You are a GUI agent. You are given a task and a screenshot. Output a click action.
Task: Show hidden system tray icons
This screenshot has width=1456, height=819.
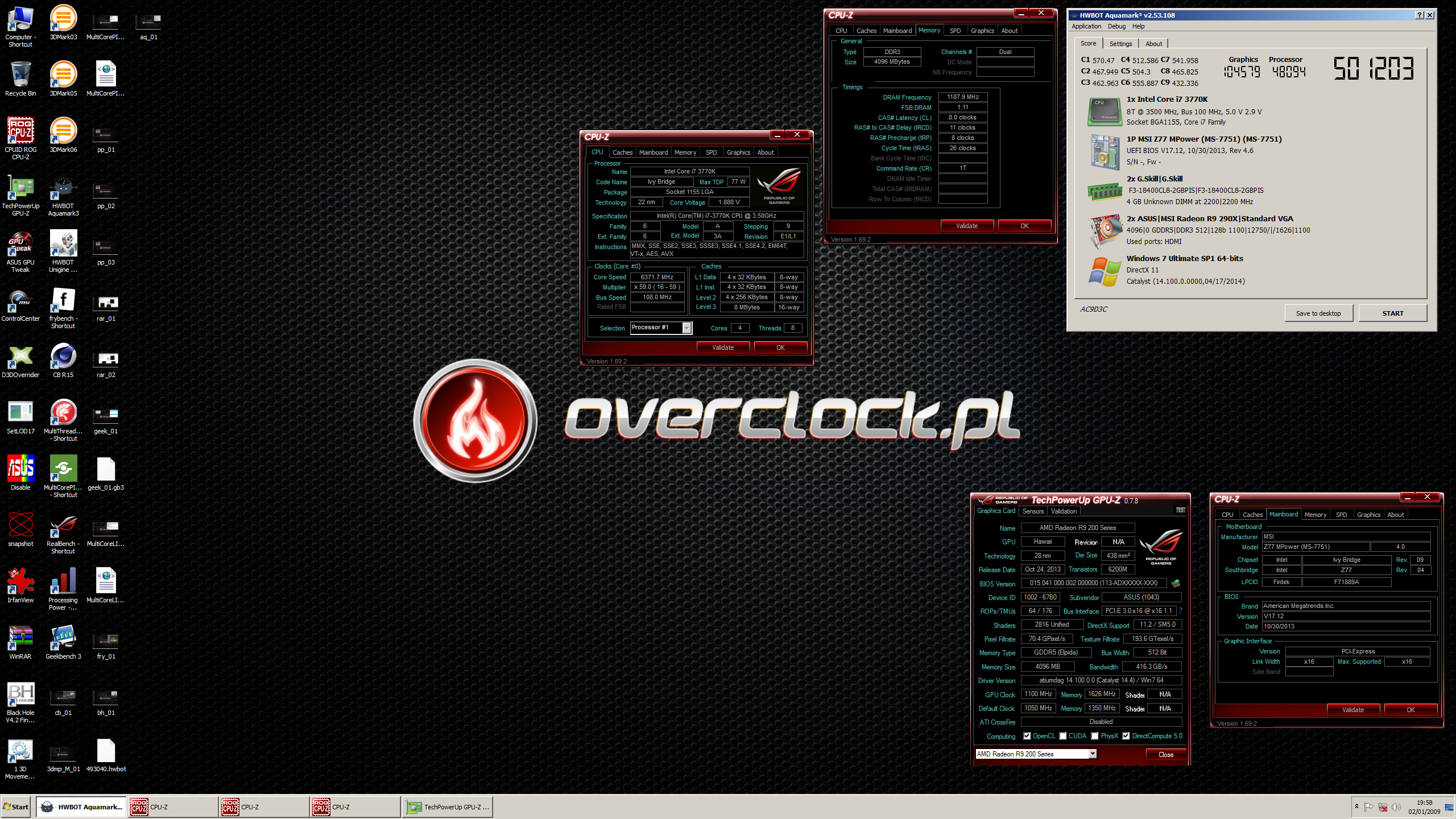pos(1356,806)
